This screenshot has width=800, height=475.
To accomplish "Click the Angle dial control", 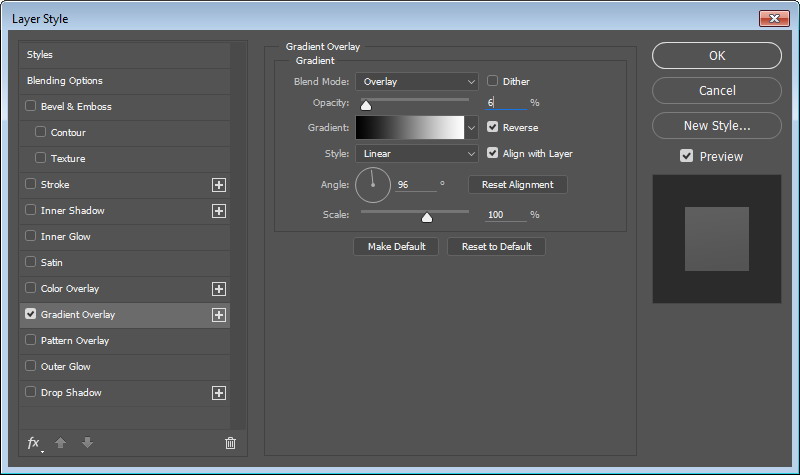I will (x=372, y=185).
